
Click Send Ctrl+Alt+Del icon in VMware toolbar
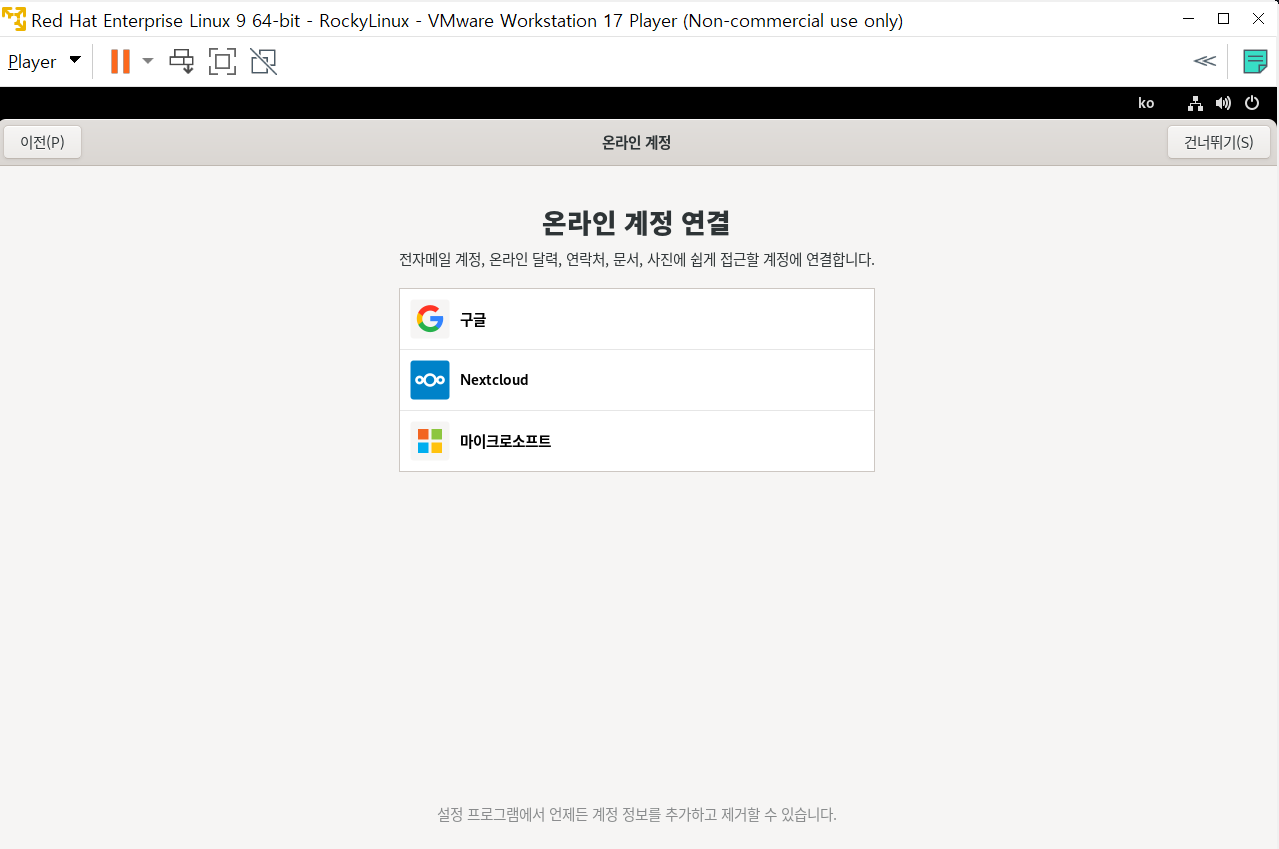[x=181, y=61]
